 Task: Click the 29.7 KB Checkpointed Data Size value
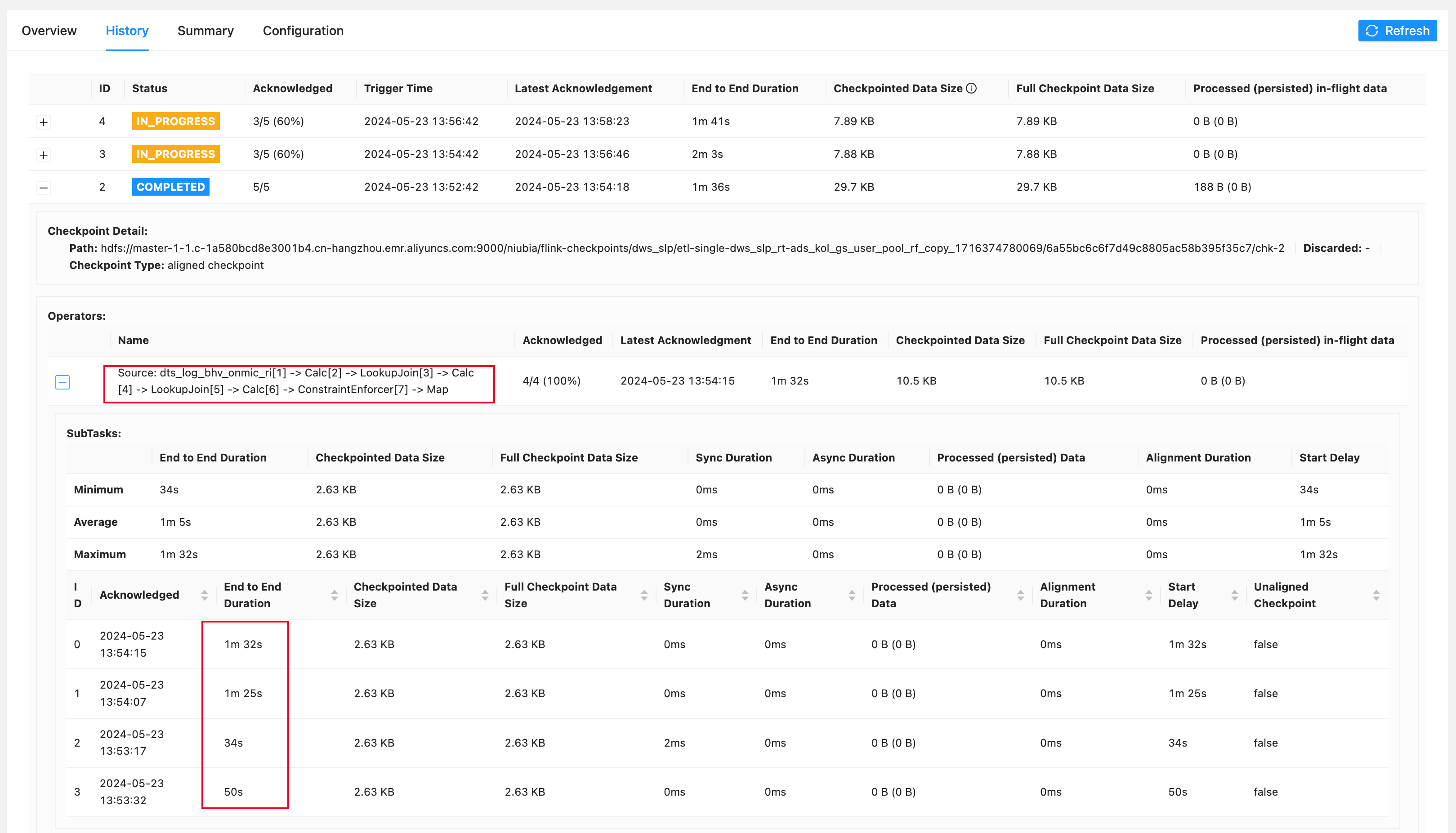(854, 187)
